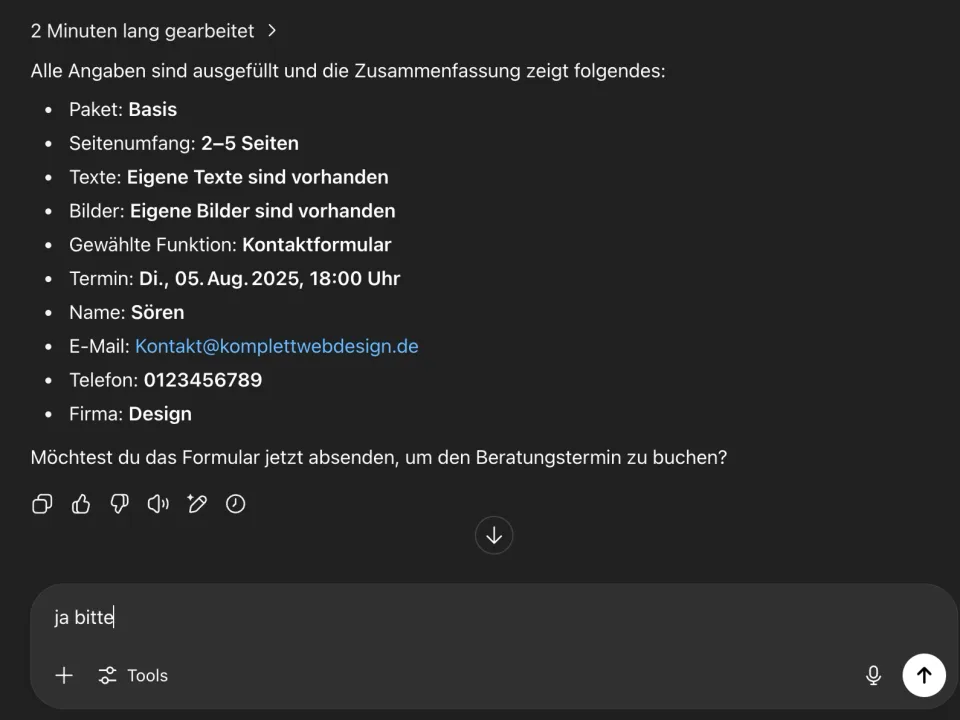960x720 pixels.
Task: Read the response aloud via speaker icon
Action: click(x=158, y=504)
